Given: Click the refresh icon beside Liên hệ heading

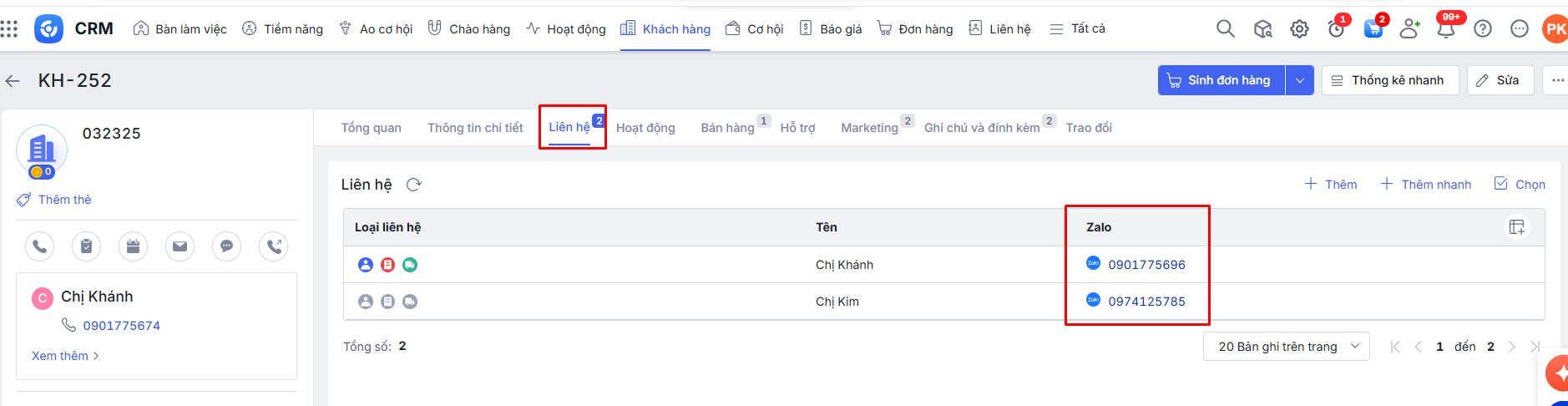Looking at the screenshot, I should [413, 185].
